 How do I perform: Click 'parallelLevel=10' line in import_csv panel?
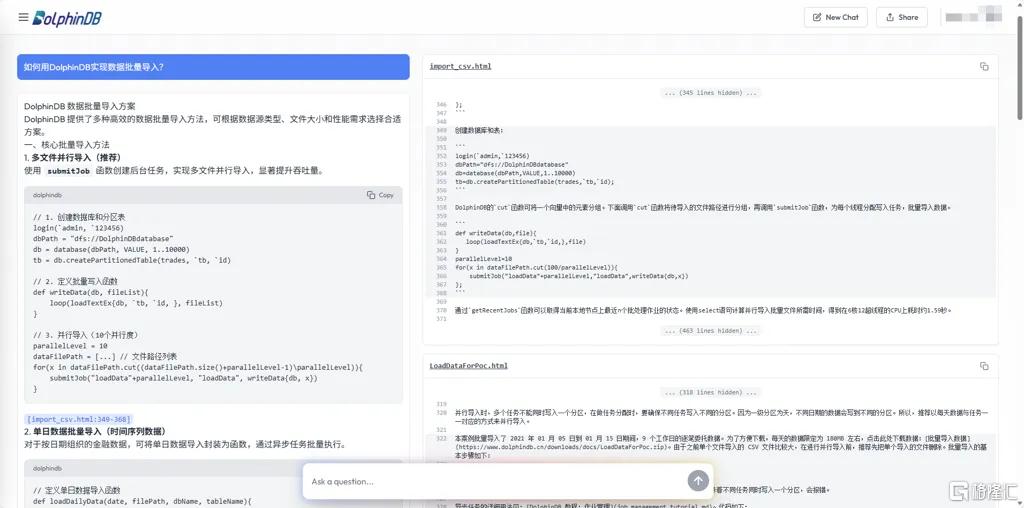pyautogui.click(x=483, y=259)
